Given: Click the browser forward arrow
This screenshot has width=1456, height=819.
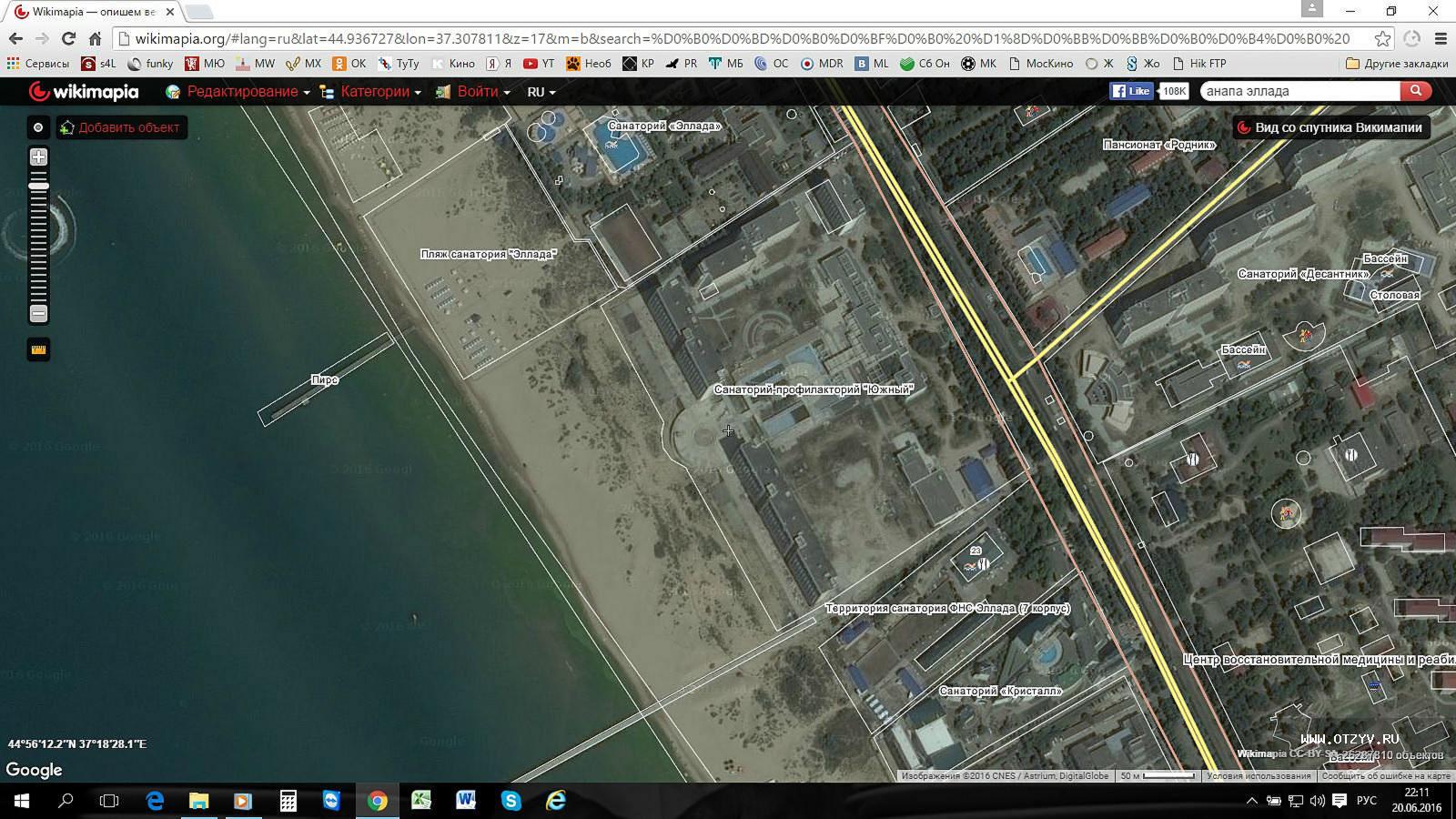Looking at the screenshot, I should point(42,38).
